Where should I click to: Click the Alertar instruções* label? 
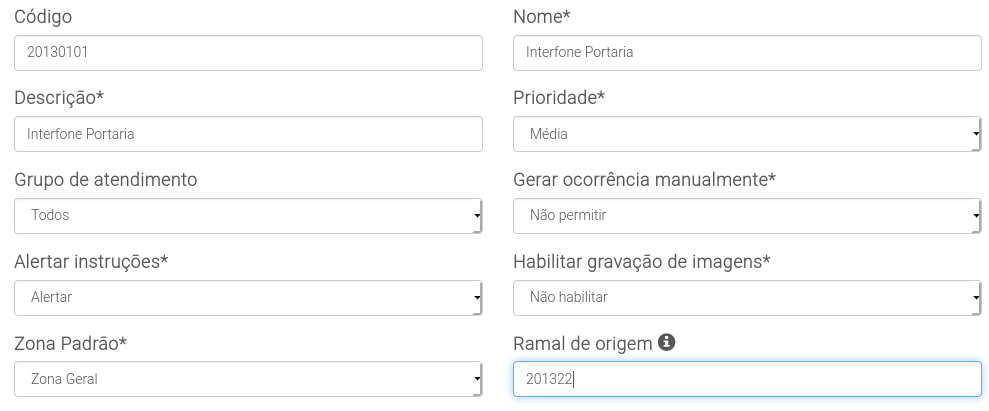91,262
